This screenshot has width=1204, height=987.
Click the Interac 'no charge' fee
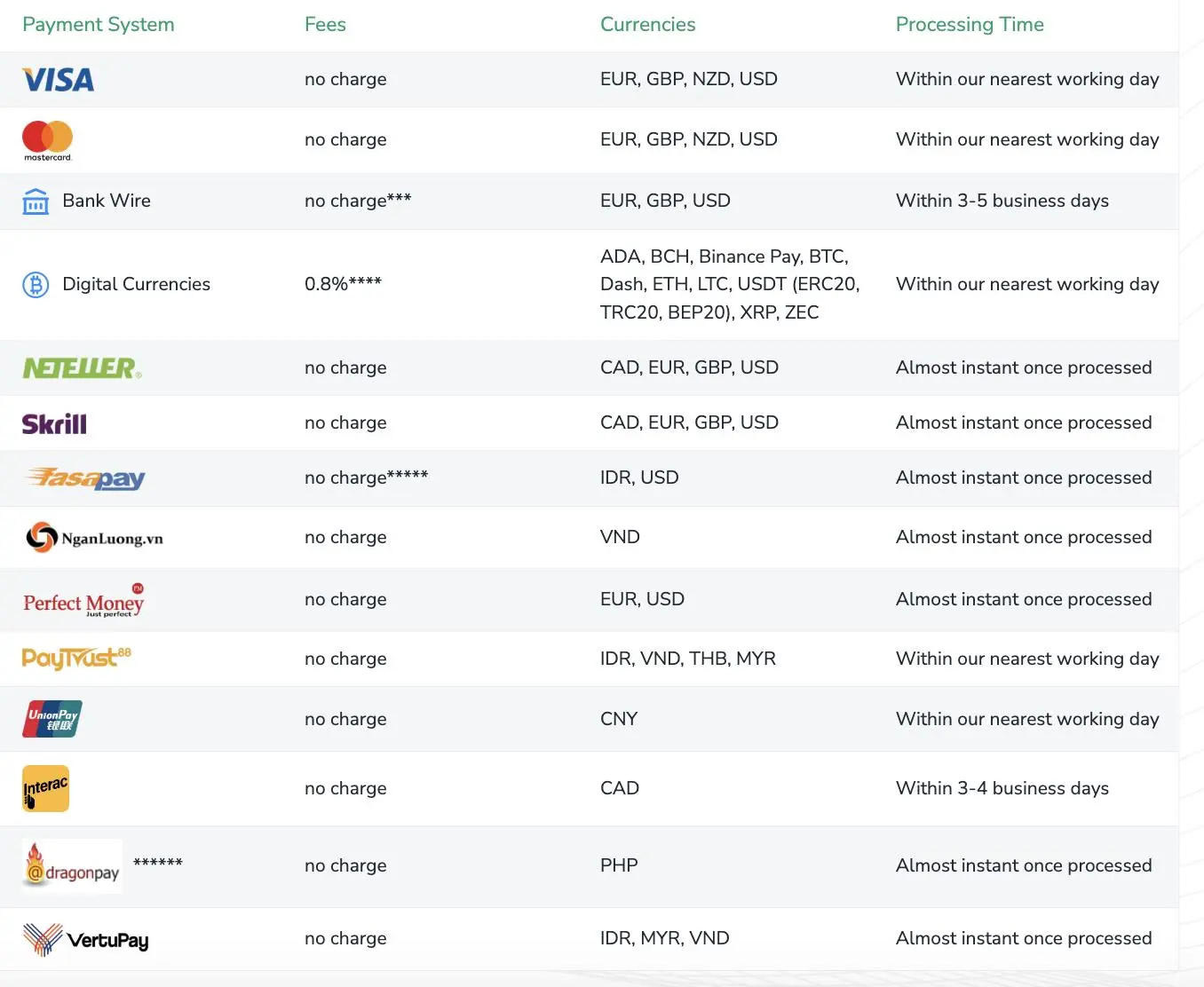[345, 788]
